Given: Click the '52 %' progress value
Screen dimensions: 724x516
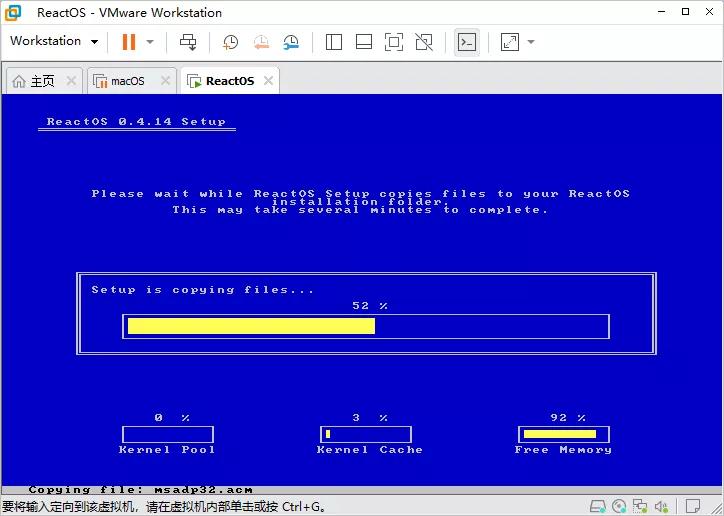Looking at the screenshot, I should click(x=370, y=306).
